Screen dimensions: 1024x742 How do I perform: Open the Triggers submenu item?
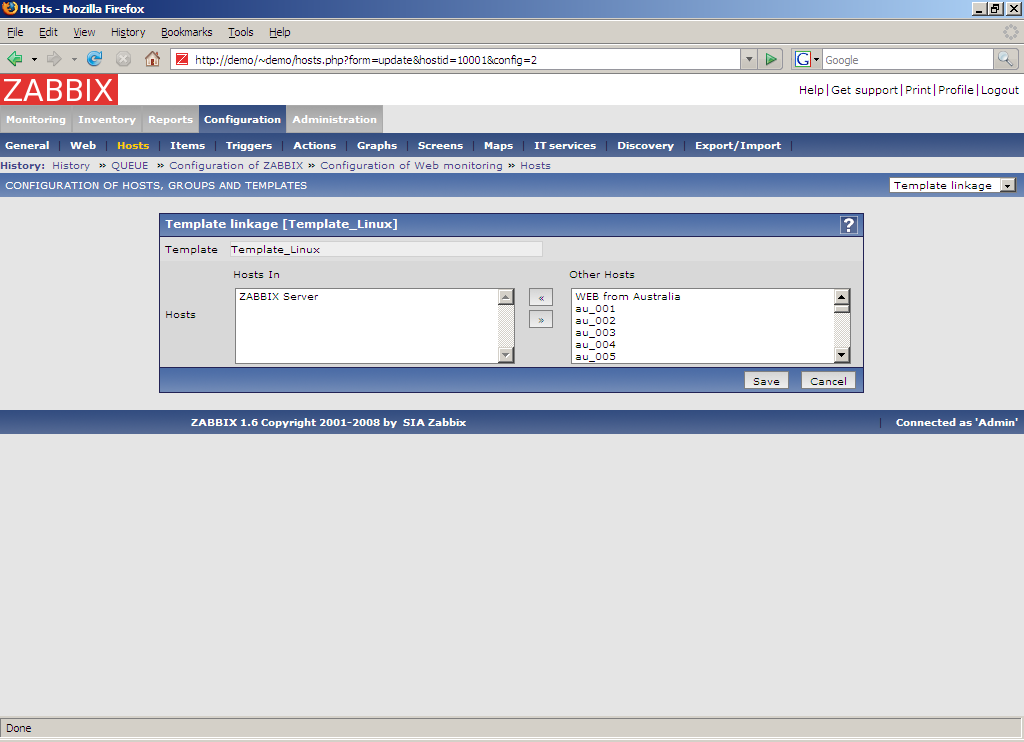249,146
